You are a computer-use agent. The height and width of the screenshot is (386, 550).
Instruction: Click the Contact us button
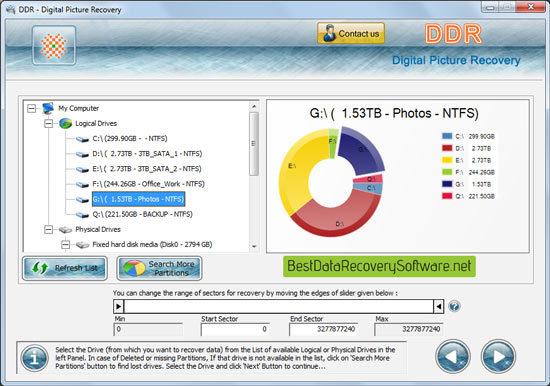point(351,33)
